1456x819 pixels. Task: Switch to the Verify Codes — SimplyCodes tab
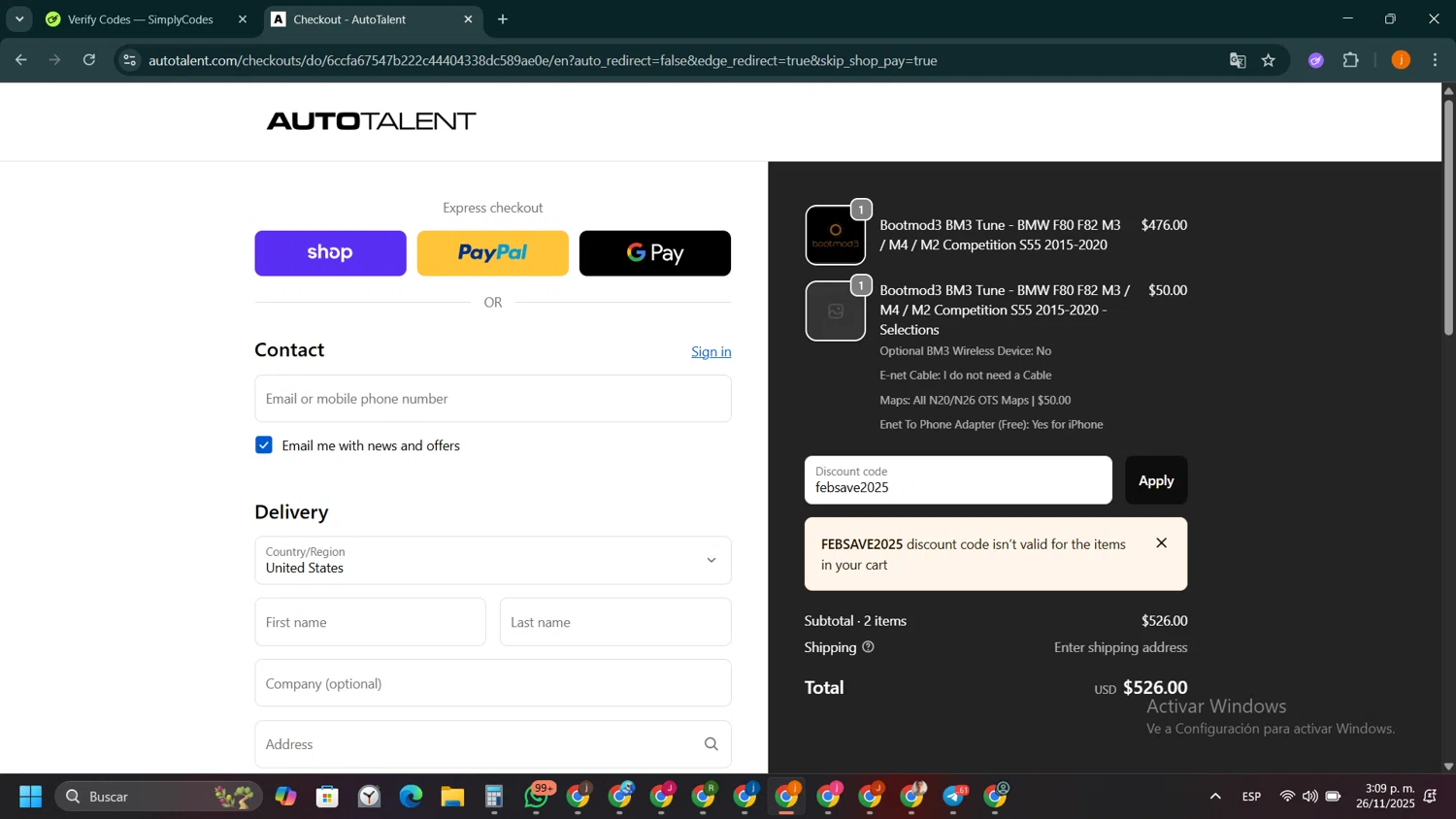pyautogui.click(x=141, y=19)
